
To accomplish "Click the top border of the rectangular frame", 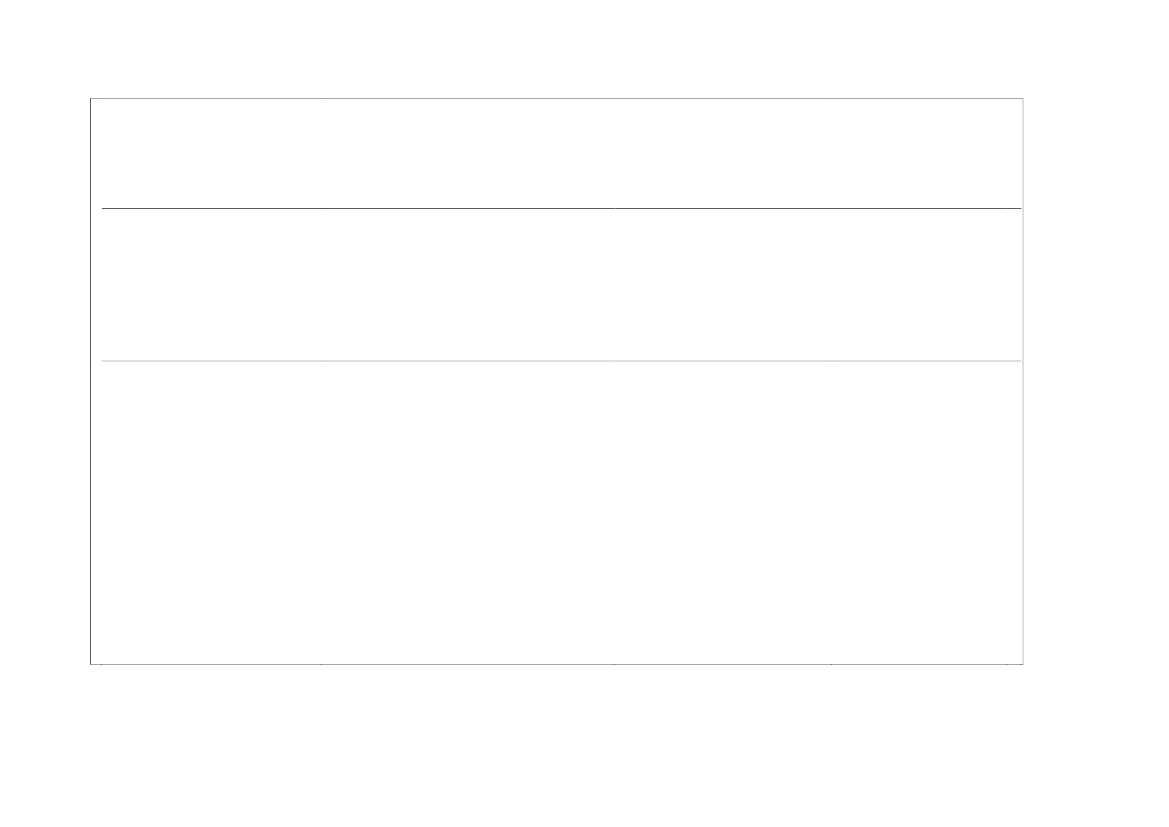I will coord(557,98).
